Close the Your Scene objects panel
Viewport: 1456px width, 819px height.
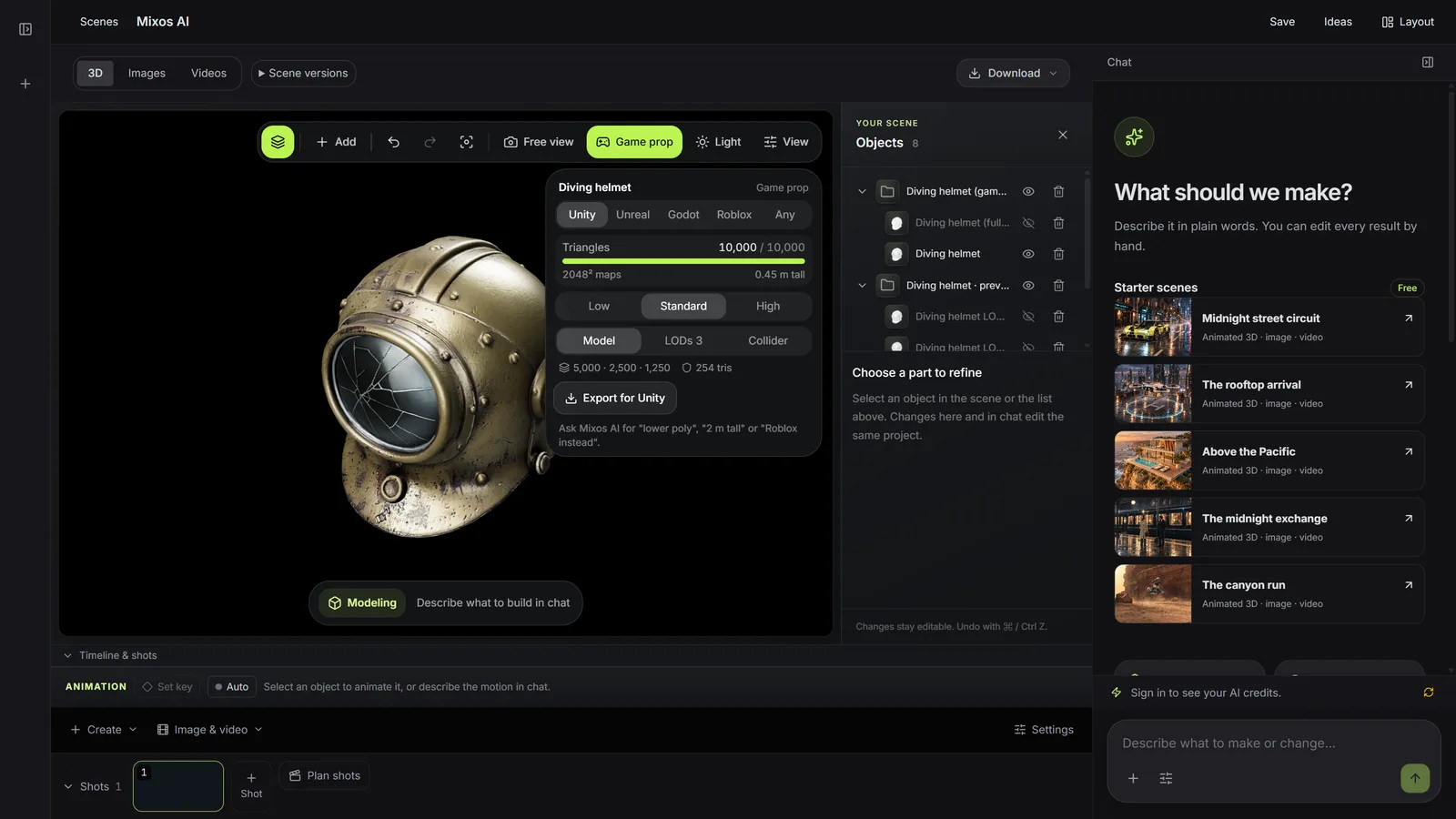pos(1062,135)
